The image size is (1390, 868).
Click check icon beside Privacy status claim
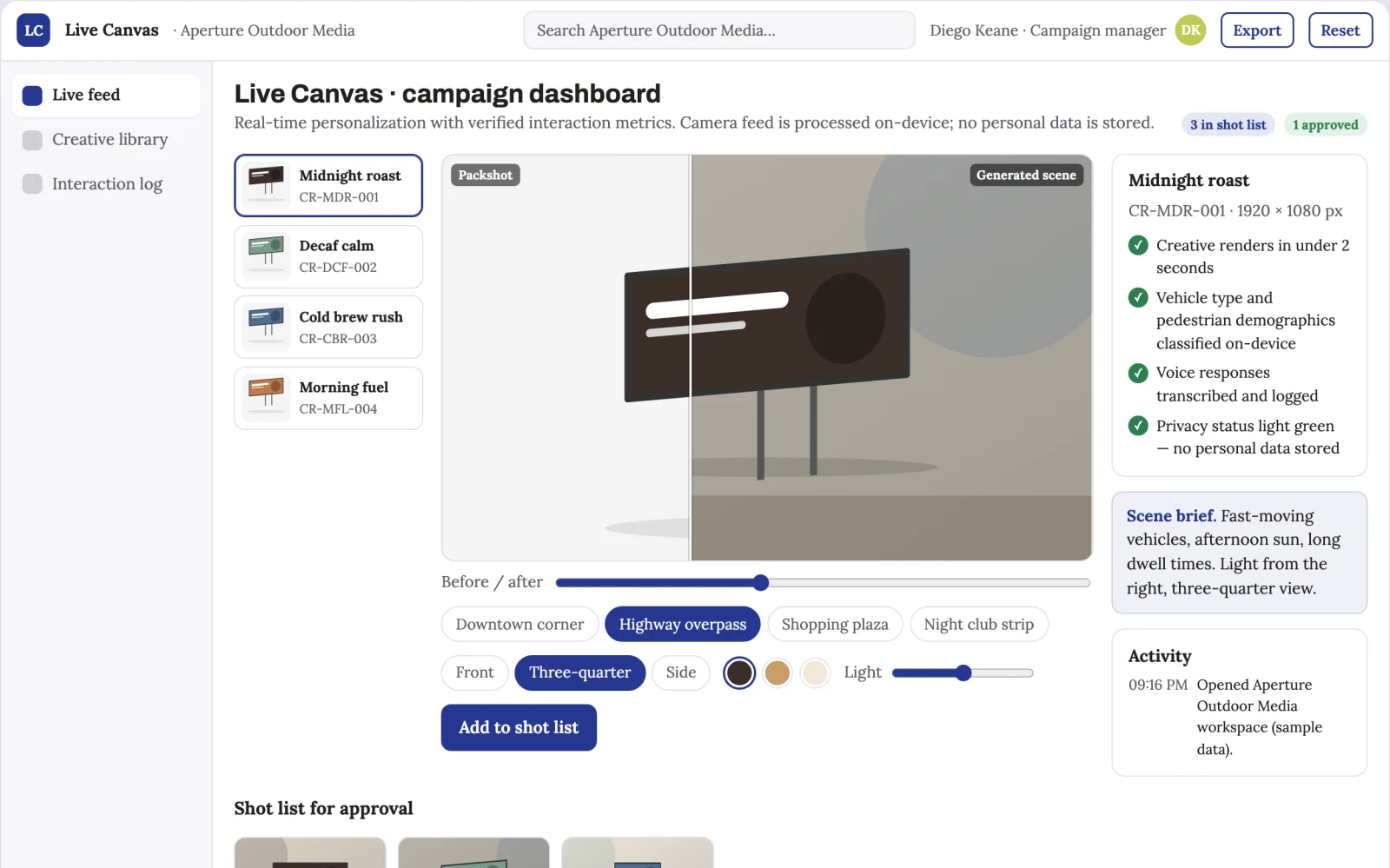pos(1138,426)
